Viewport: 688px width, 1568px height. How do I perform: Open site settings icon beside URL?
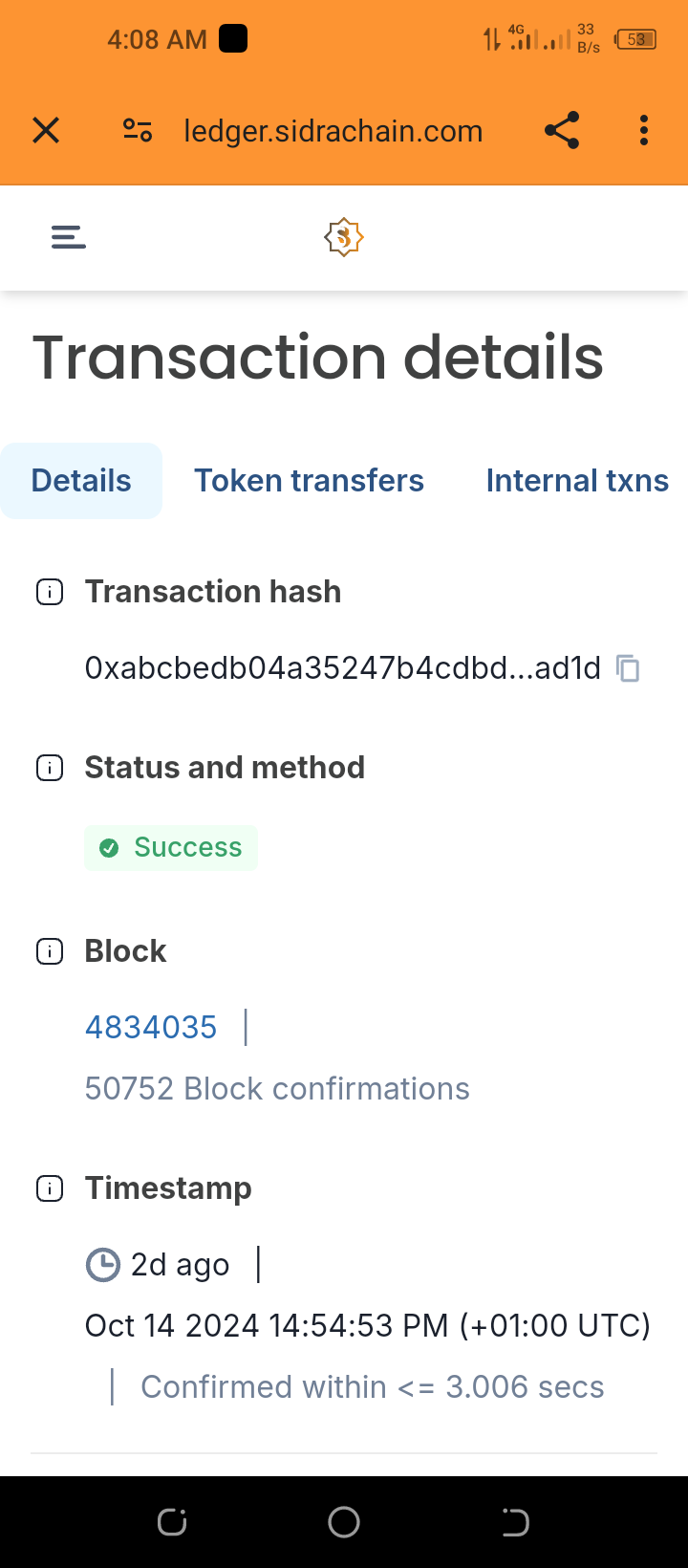pyautogui.click(x=138, y=130)
